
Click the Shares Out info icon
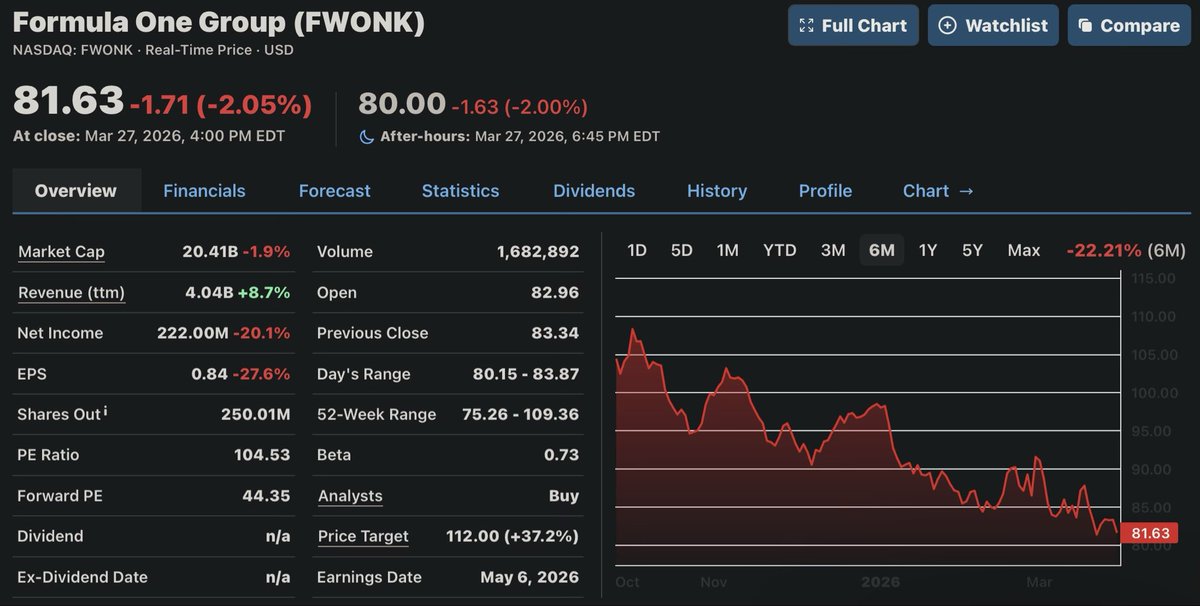(x=106, y=411)
